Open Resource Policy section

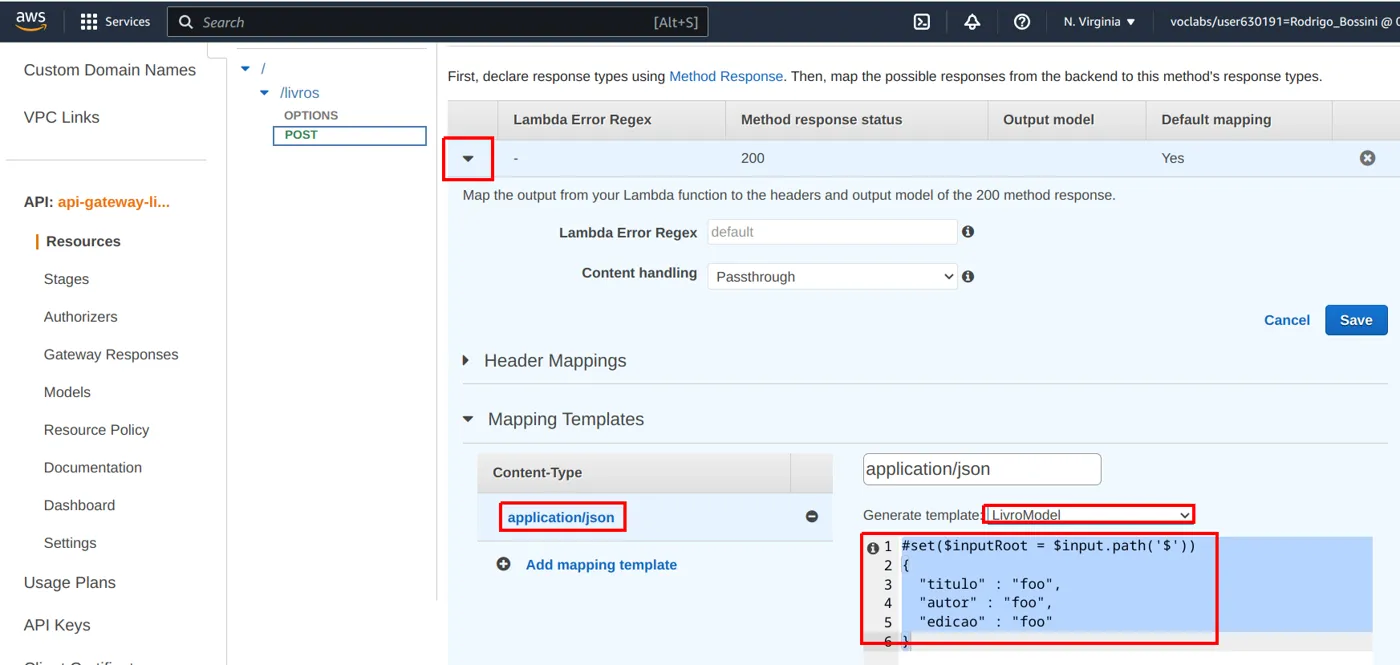pos(96,430)
